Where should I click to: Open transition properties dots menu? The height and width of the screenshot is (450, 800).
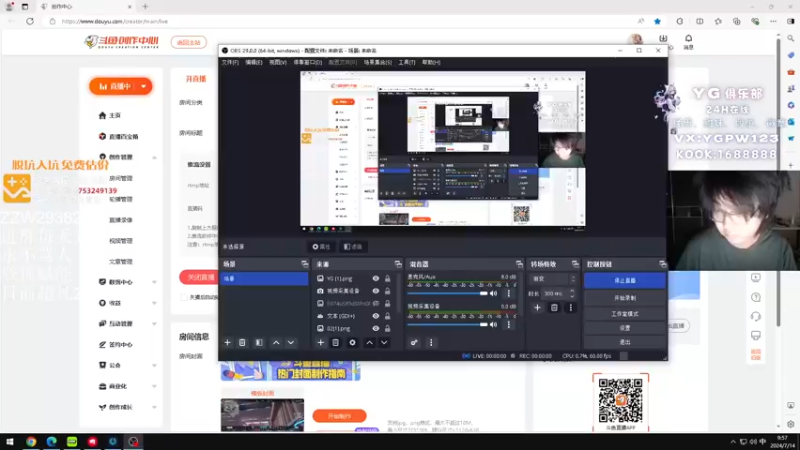[570, 308]
